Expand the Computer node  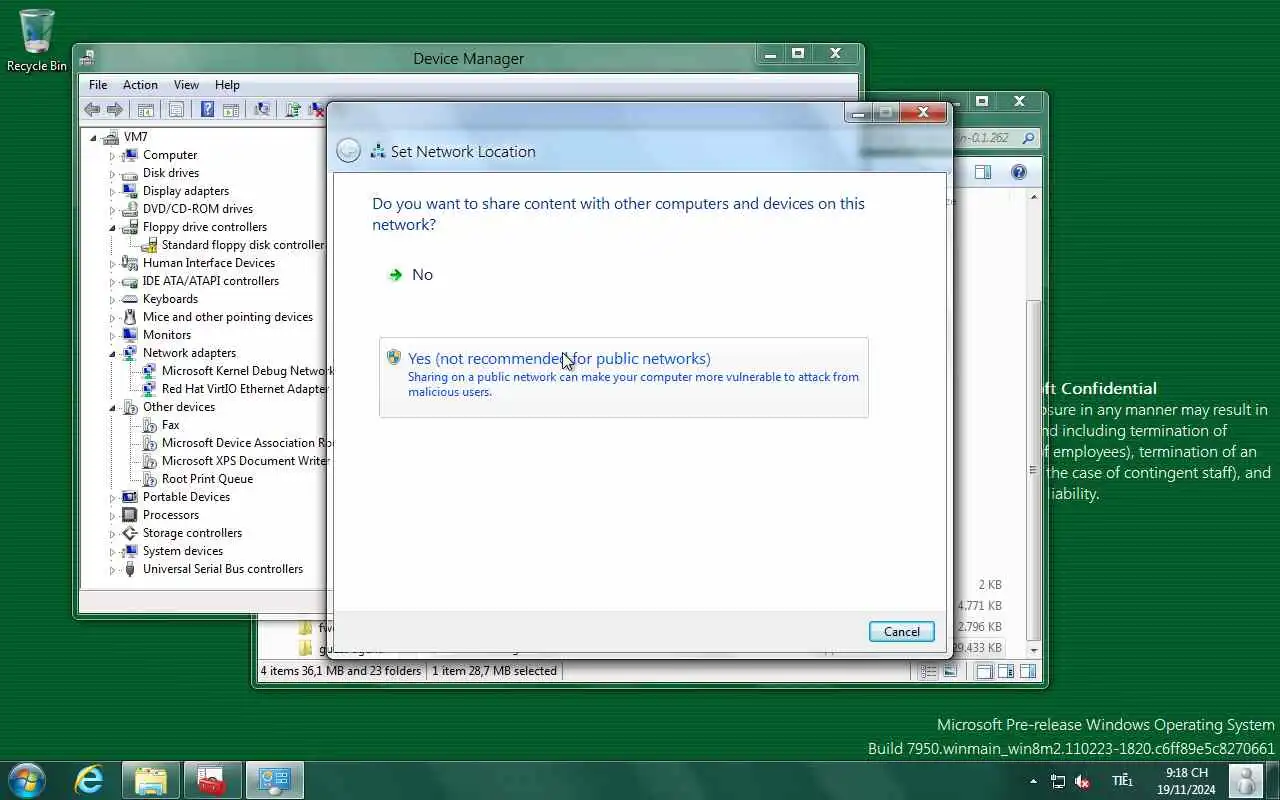coord(112,155)
